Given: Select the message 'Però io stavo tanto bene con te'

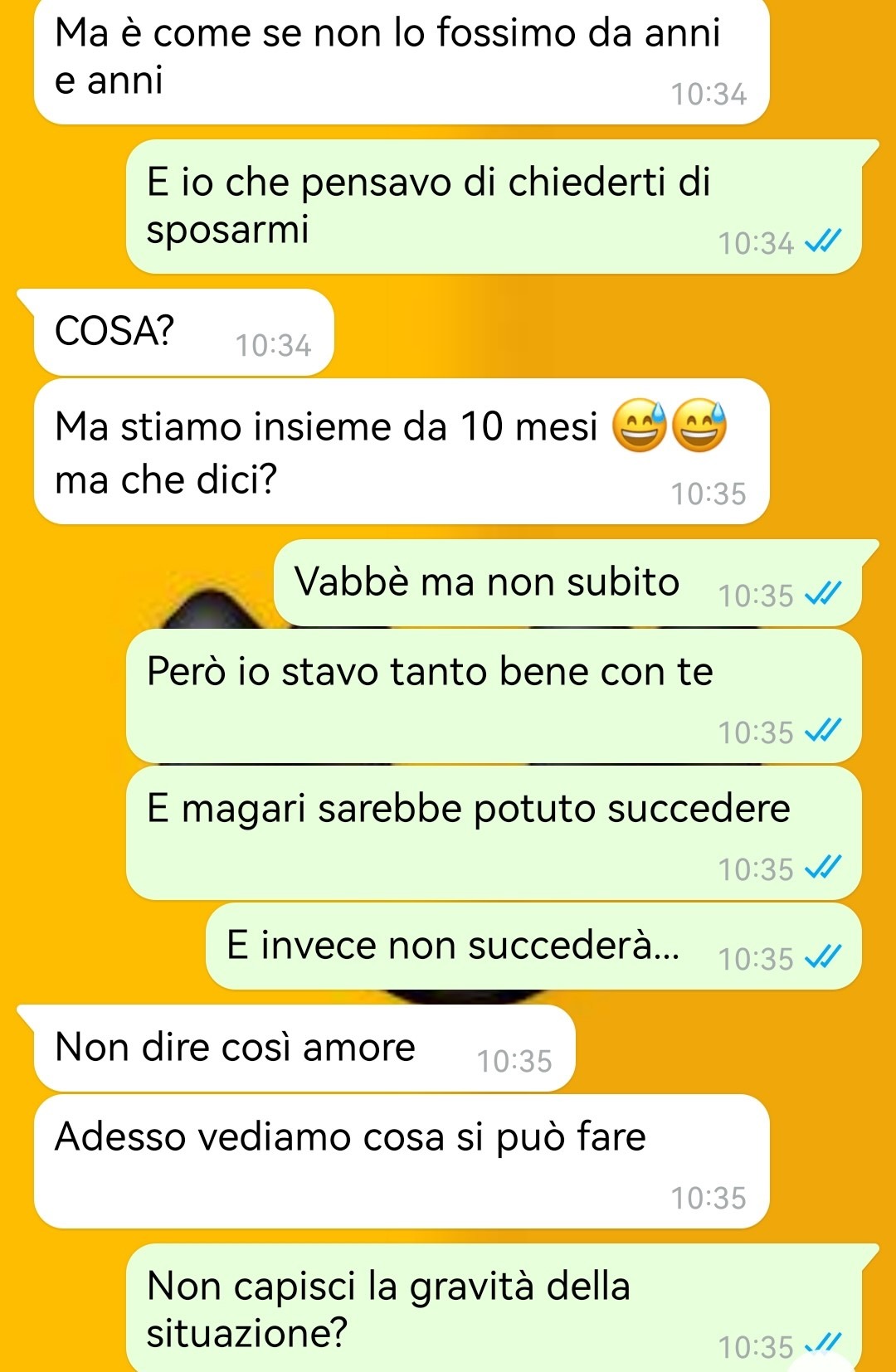Looking at the screenshot, I should click(494, 695).
